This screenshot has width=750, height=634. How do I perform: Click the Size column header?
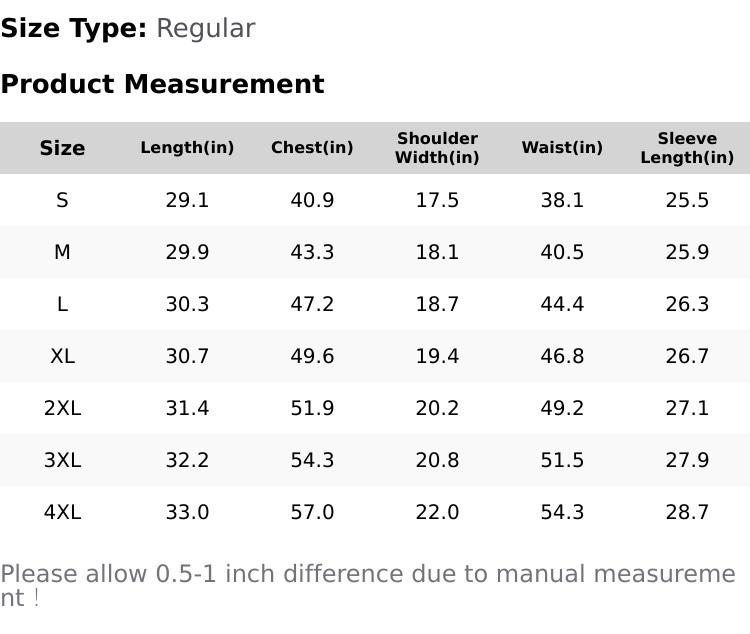click(x=62, y=148)
